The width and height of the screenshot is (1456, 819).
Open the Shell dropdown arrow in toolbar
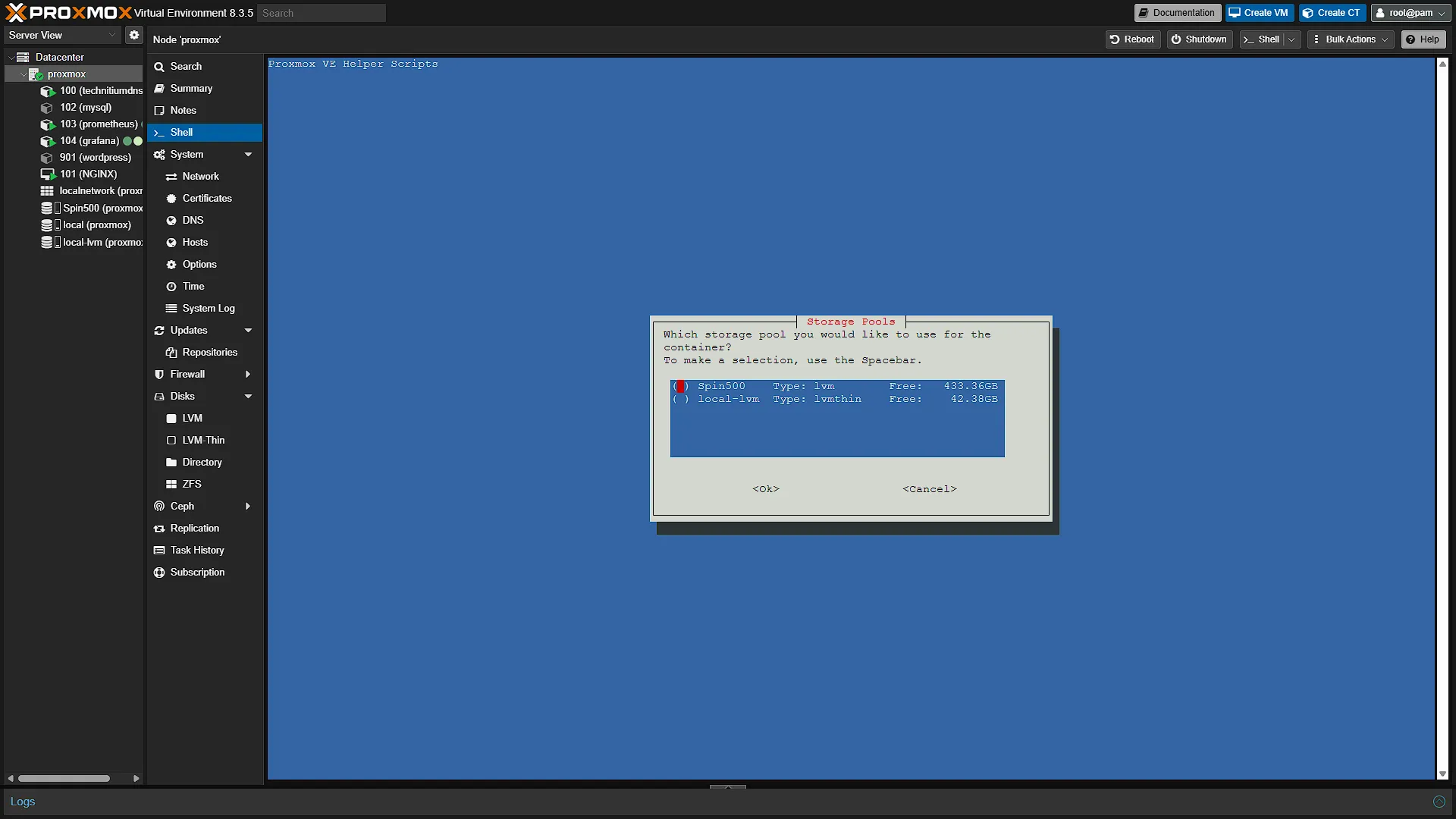pos(1291,39)
